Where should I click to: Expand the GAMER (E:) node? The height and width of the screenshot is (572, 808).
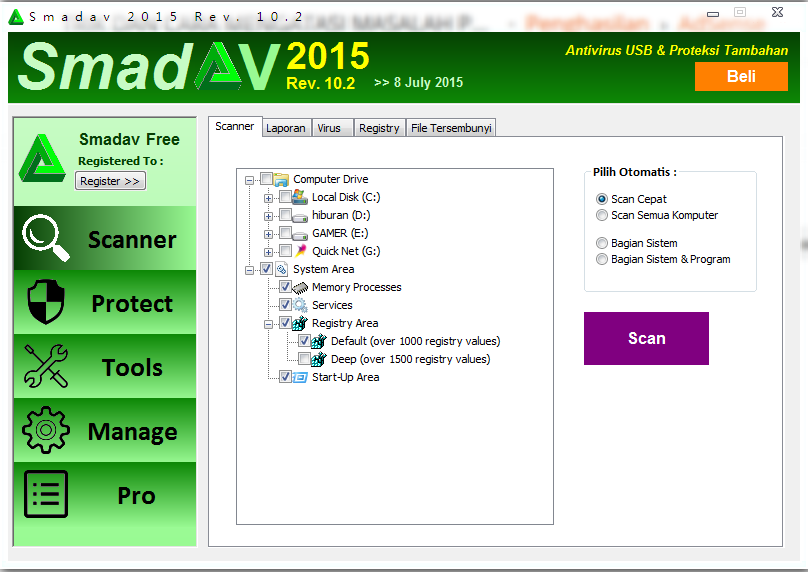268,234
